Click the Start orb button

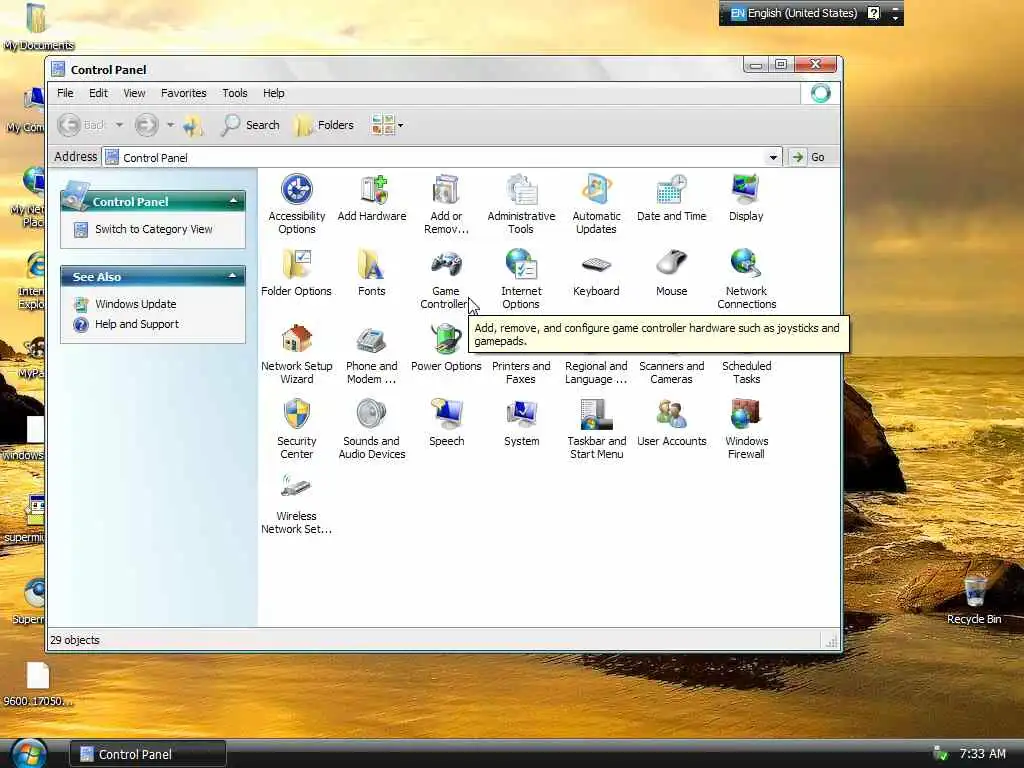pos(29,754)
